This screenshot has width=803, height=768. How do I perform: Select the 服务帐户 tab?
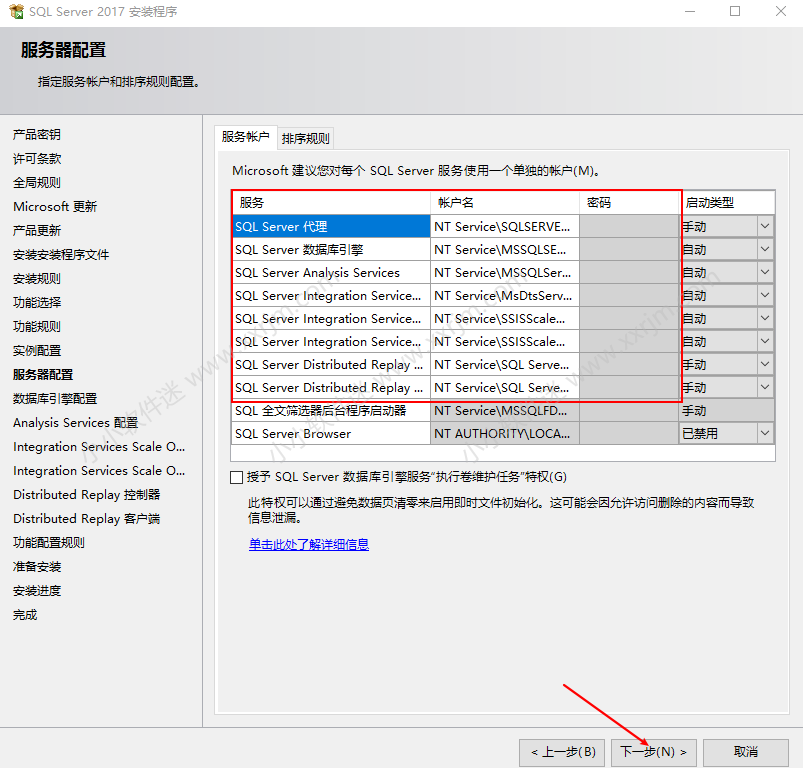pyautogui.click(x=246, y=137)
